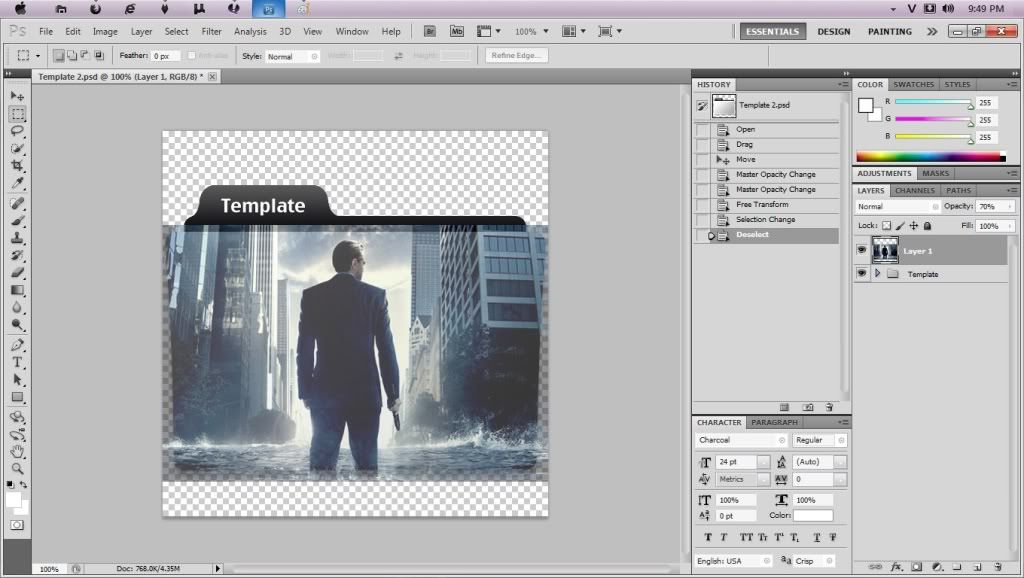The height and width of the screenshot is (578, 1024).
Task: Select the Spot Healing Brush tool
Action: 17,203
